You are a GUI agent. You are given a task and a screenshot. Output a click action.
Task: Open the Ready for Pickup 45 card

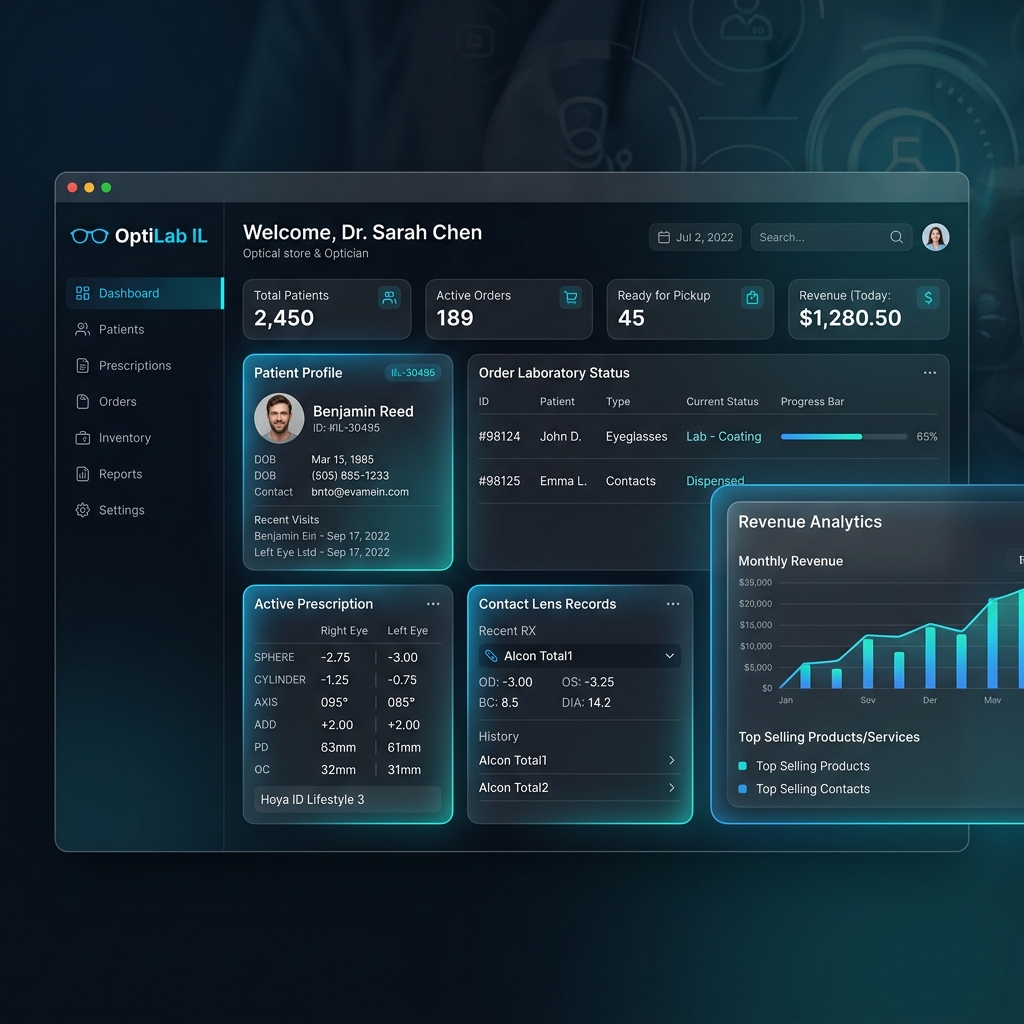coord(690,310)
